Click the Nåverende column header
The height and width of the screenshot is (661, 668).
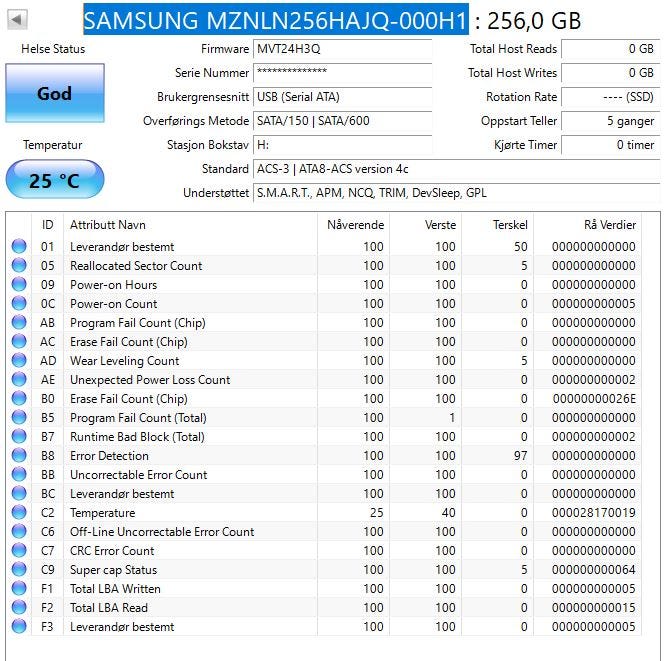(x=354, y=224)
